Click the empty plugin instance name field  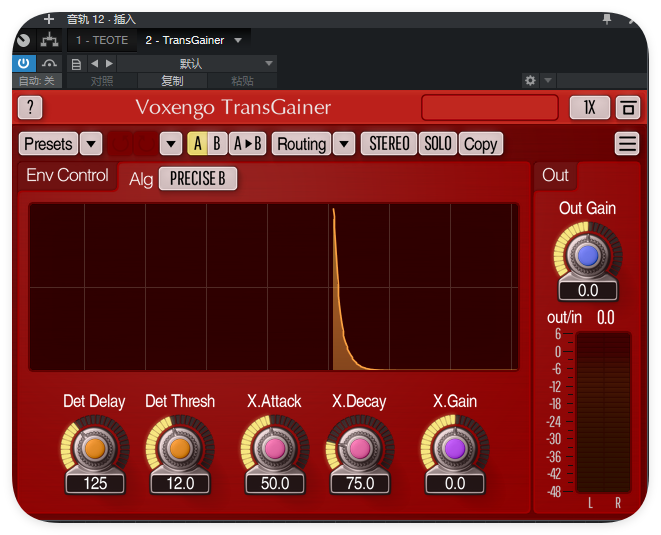(490, 108)
